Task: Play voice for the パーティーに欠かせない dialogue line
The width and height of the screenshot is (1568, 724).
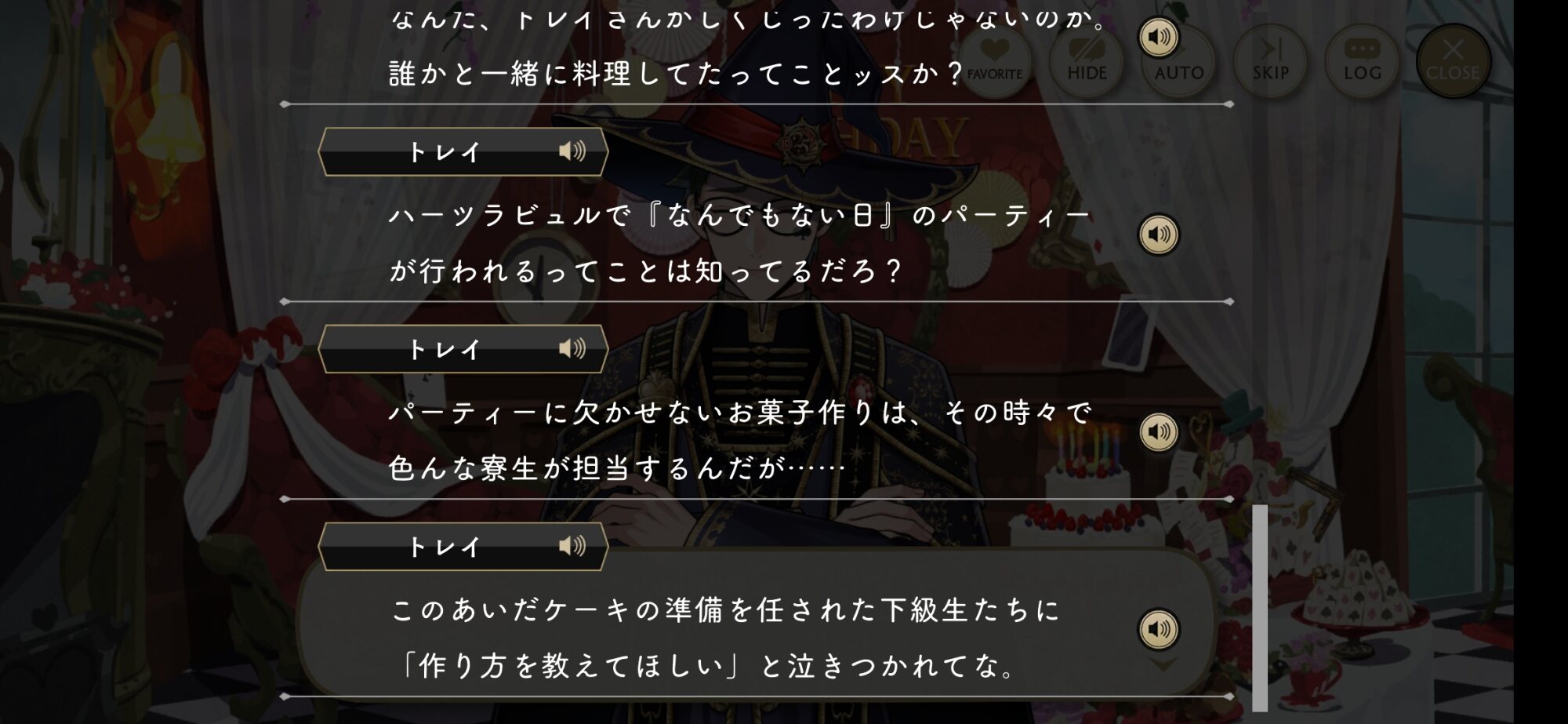Action: click(x=1159, y=431)
